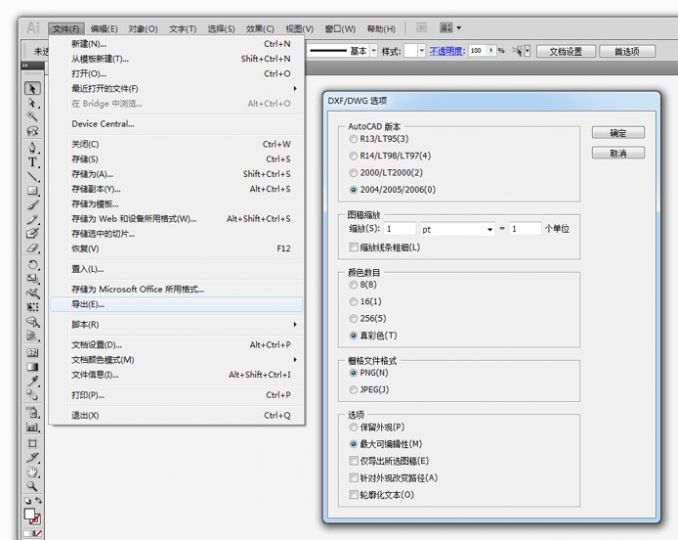The height and width of the screenshot is (540, 678).
Task: Select the Artboard tool
Action: coord(32,443)
